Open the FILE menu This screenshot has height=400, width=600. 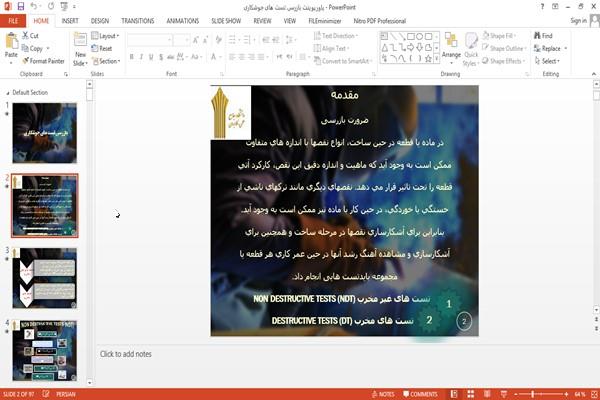point(13,21)
